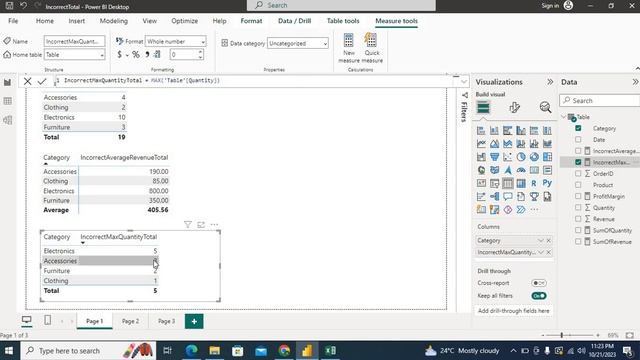640x360 pixels.
Task: Switch to mobile layout icon
Action: click(x=47, y=320)
